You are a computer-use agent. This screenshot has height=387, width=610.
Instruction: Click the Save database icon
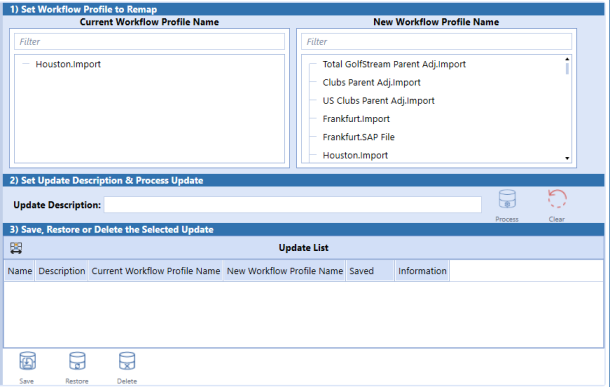(x=27, y=361)
